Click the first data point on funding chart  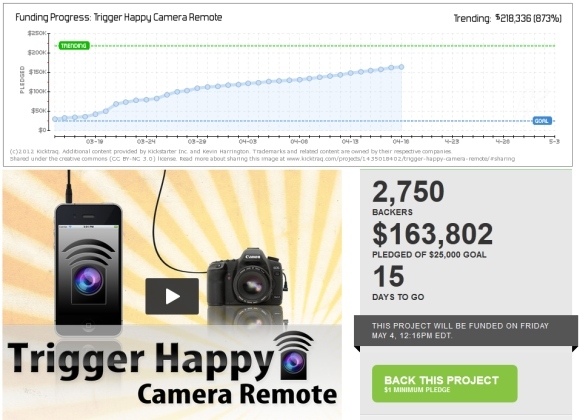coord(55,119)
